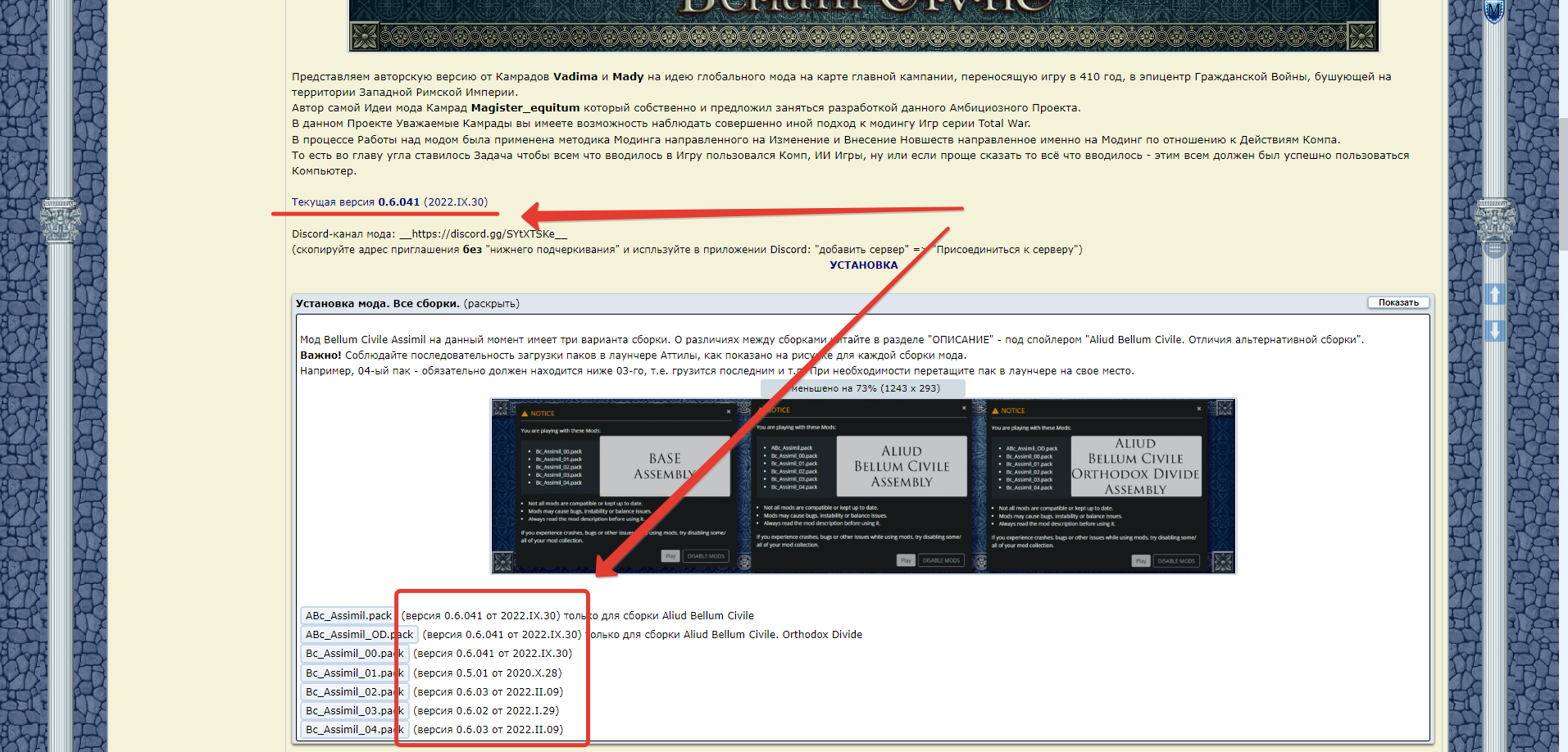
Task: Click the author name Vadima
Action: (x=575, y=77)
